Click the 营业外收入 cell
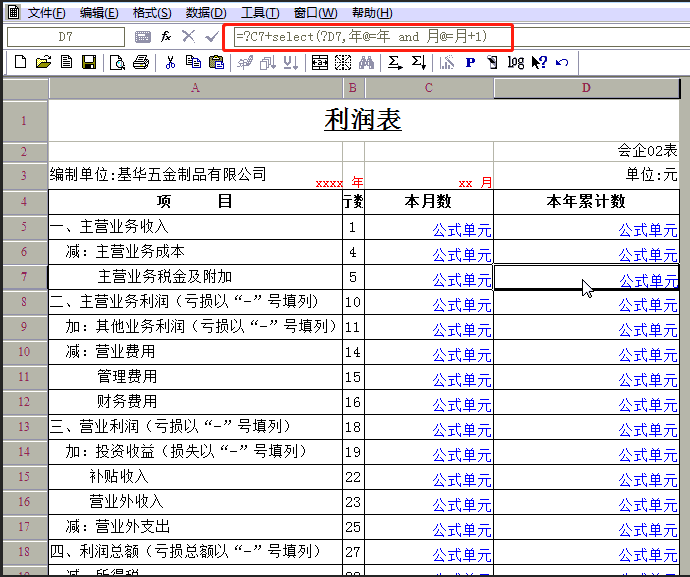The width and height of the screenshot is (690, 577). point(195,502)
